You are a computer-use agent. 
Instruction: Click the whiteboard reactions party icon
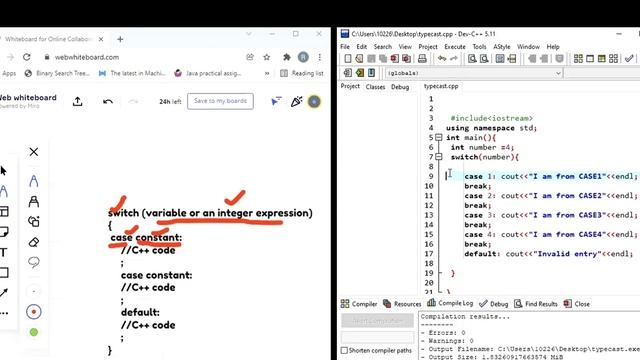click(x=296, y=101)
